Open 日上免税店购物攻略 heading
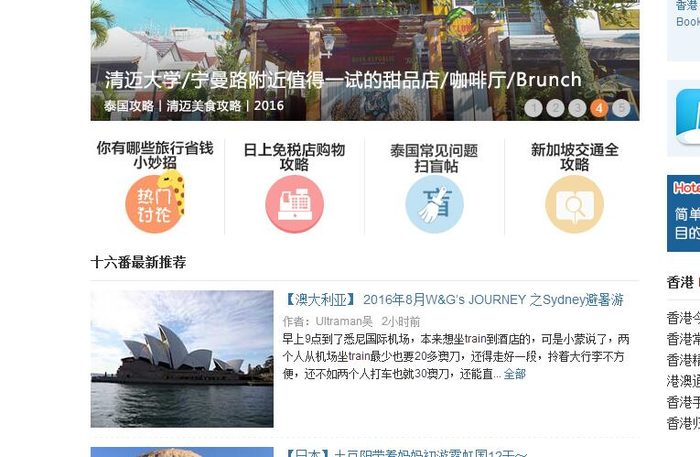 [295, 157]
